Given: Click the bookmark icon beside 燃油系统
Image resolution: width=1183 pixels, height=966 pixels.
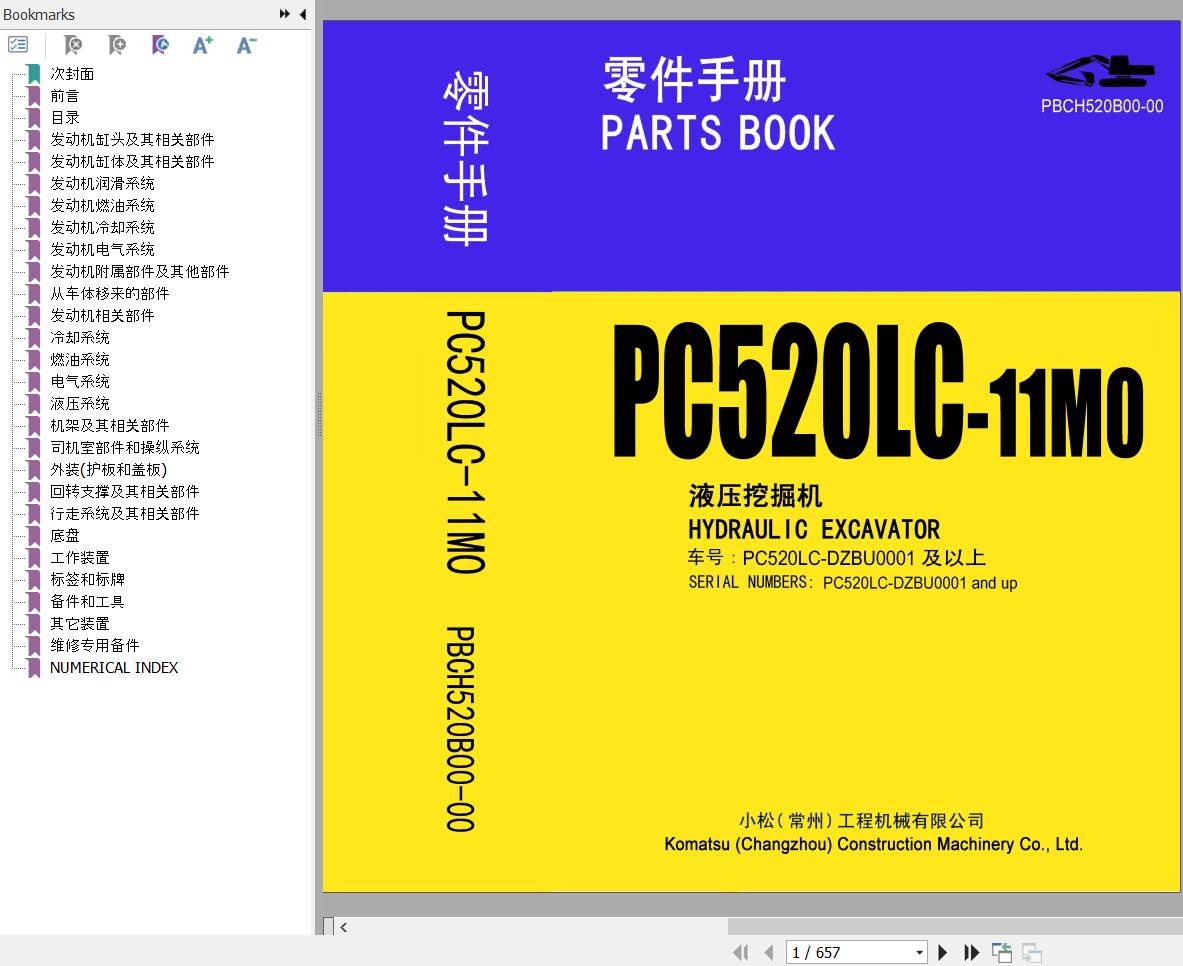Looking at the screenshot, I should (34, 359).
